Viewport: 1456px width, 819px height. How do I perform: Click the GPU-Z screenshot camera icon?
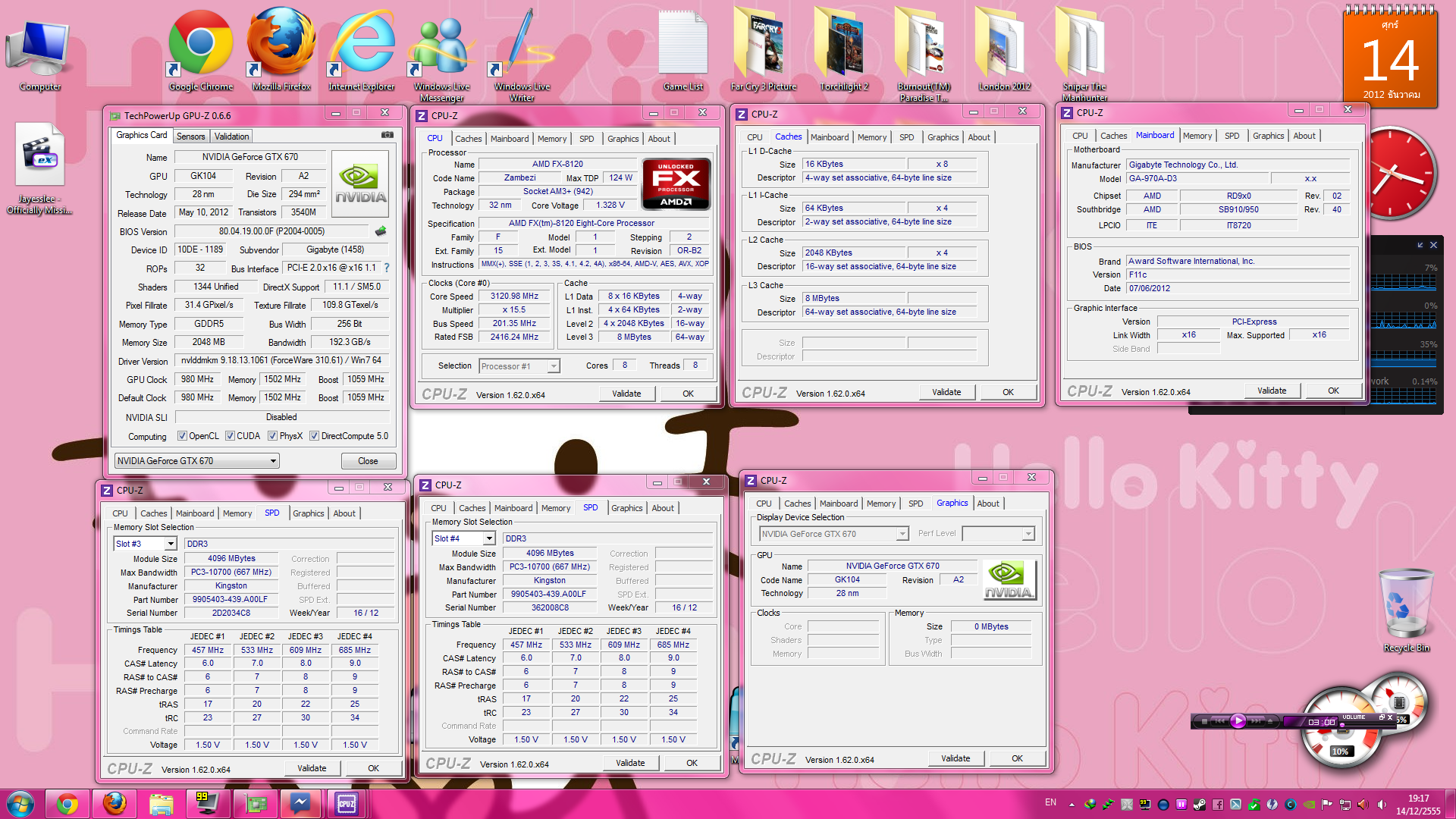pyautogui.click(x=388, y=135)
